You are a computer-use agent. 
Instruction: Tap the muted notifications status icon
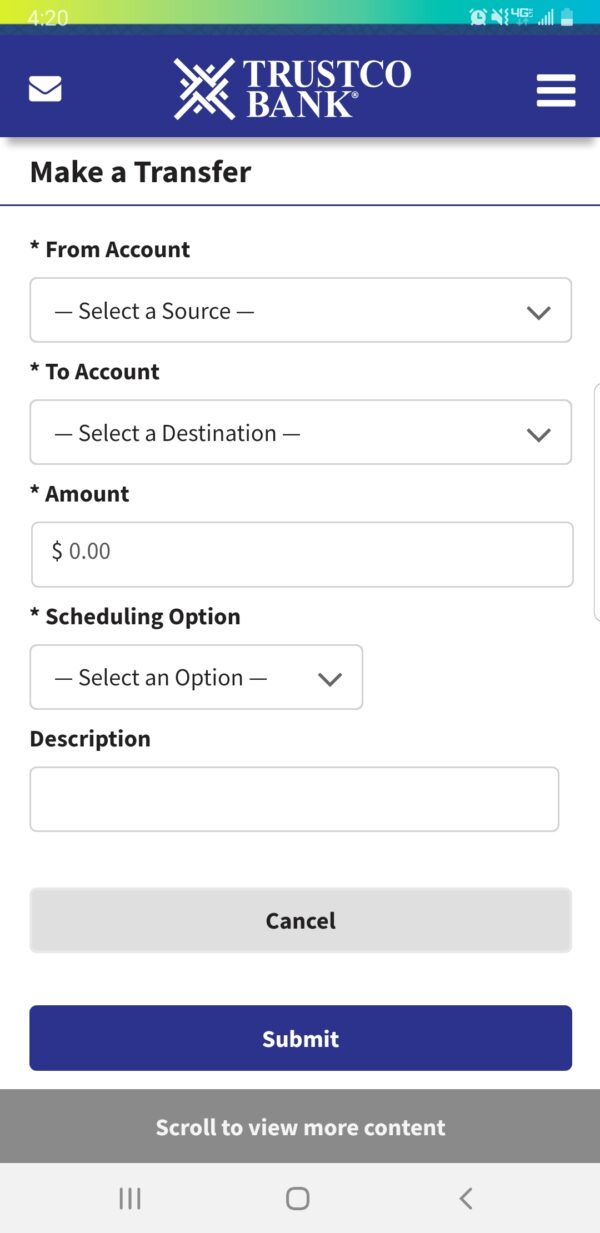point(497,16)
